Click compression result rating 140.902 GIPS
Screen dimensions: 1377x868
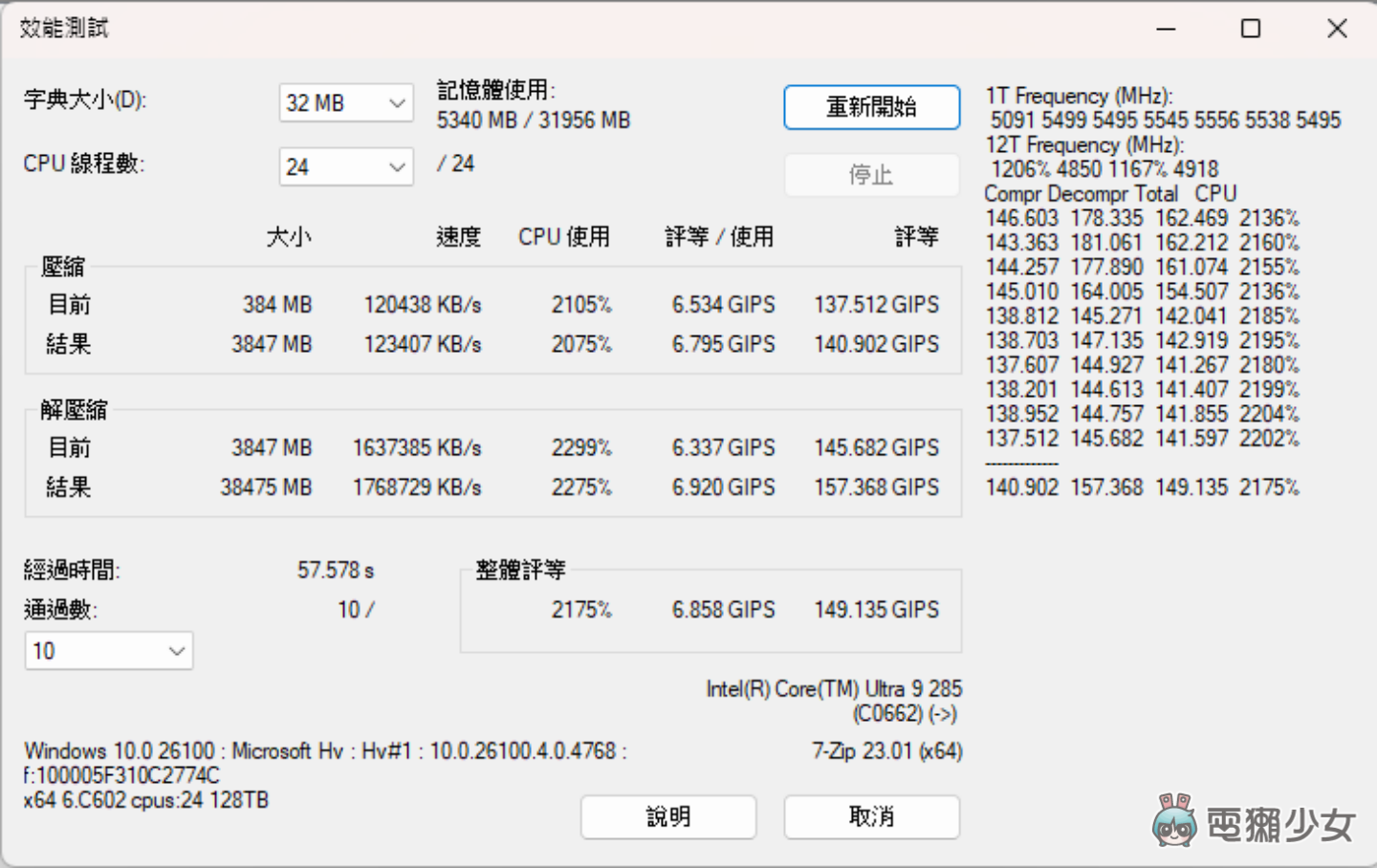click(877, 344)
